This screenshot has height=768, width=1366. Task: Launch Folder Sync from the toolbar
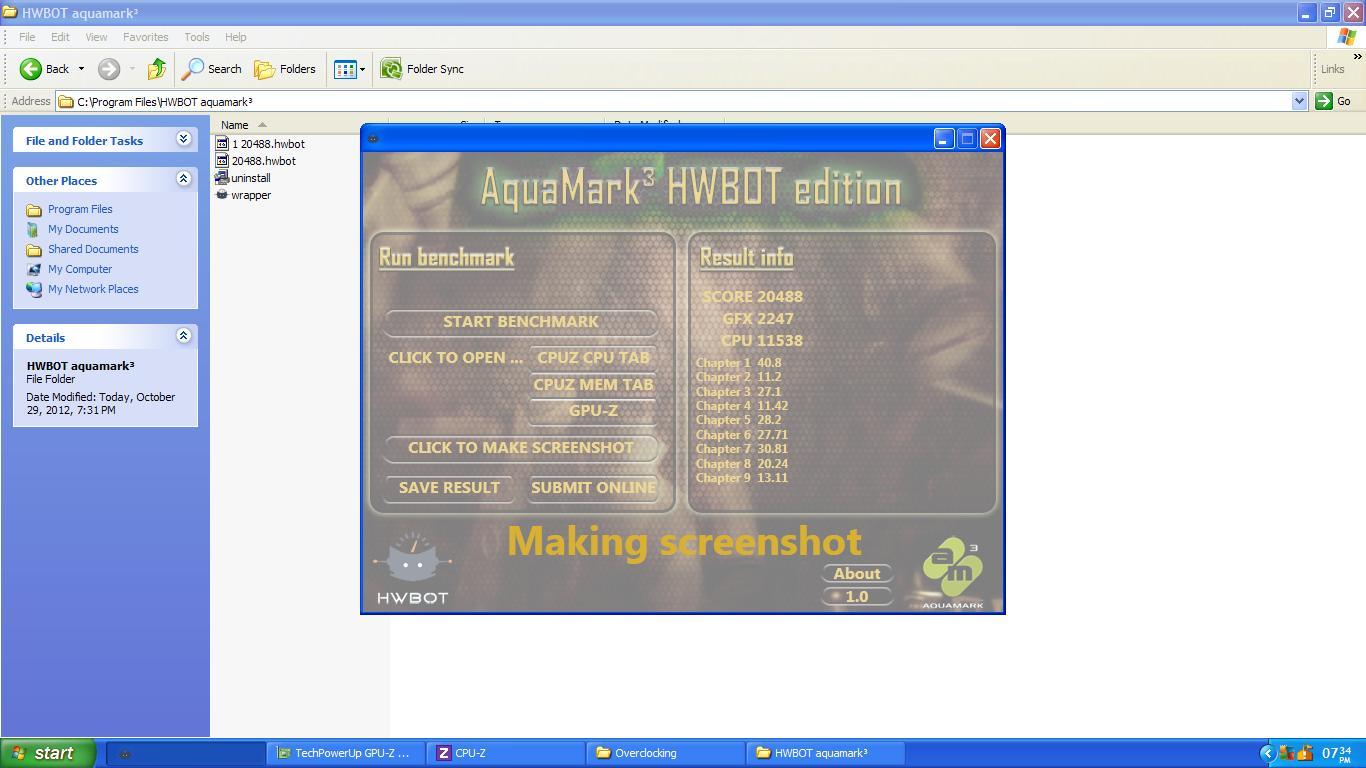pyautogui.click(x=422, y=69)
